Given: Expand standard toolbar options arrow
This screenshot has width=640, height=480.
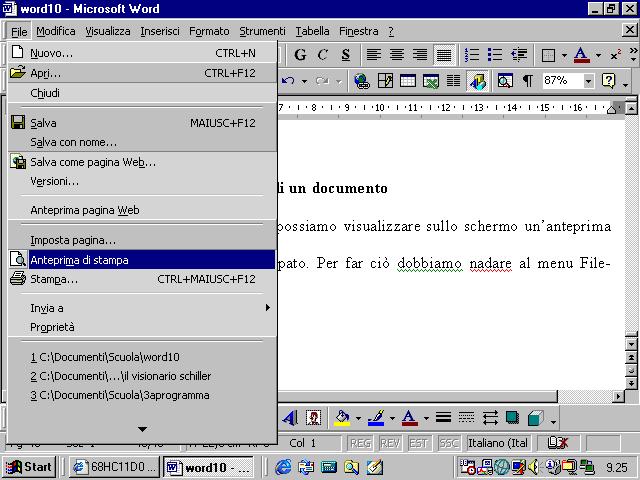Looking at the screenshot, I should point(626,84).
